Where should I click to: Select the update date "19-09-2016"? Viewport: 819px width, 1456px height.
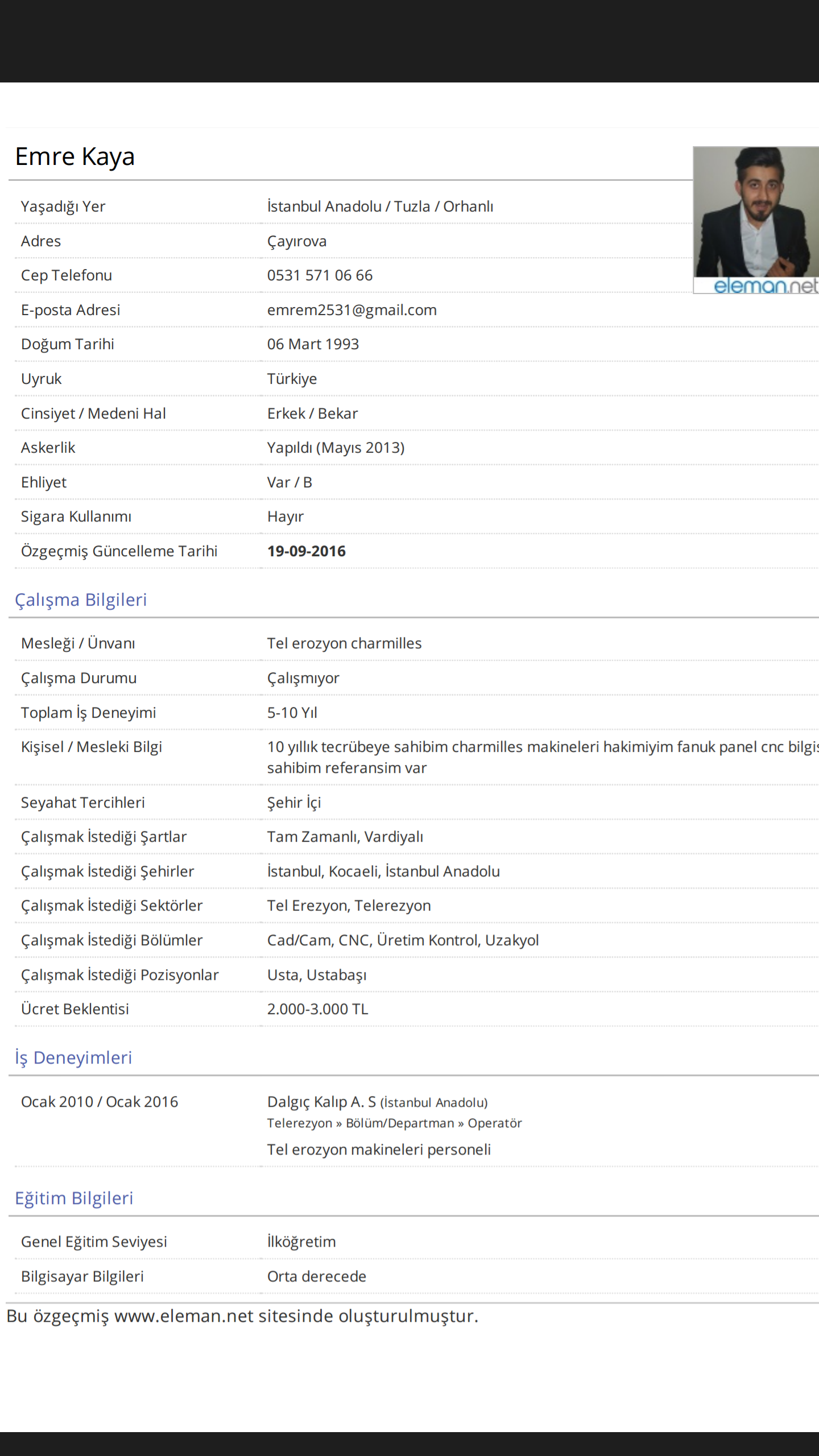coord(307,551)
